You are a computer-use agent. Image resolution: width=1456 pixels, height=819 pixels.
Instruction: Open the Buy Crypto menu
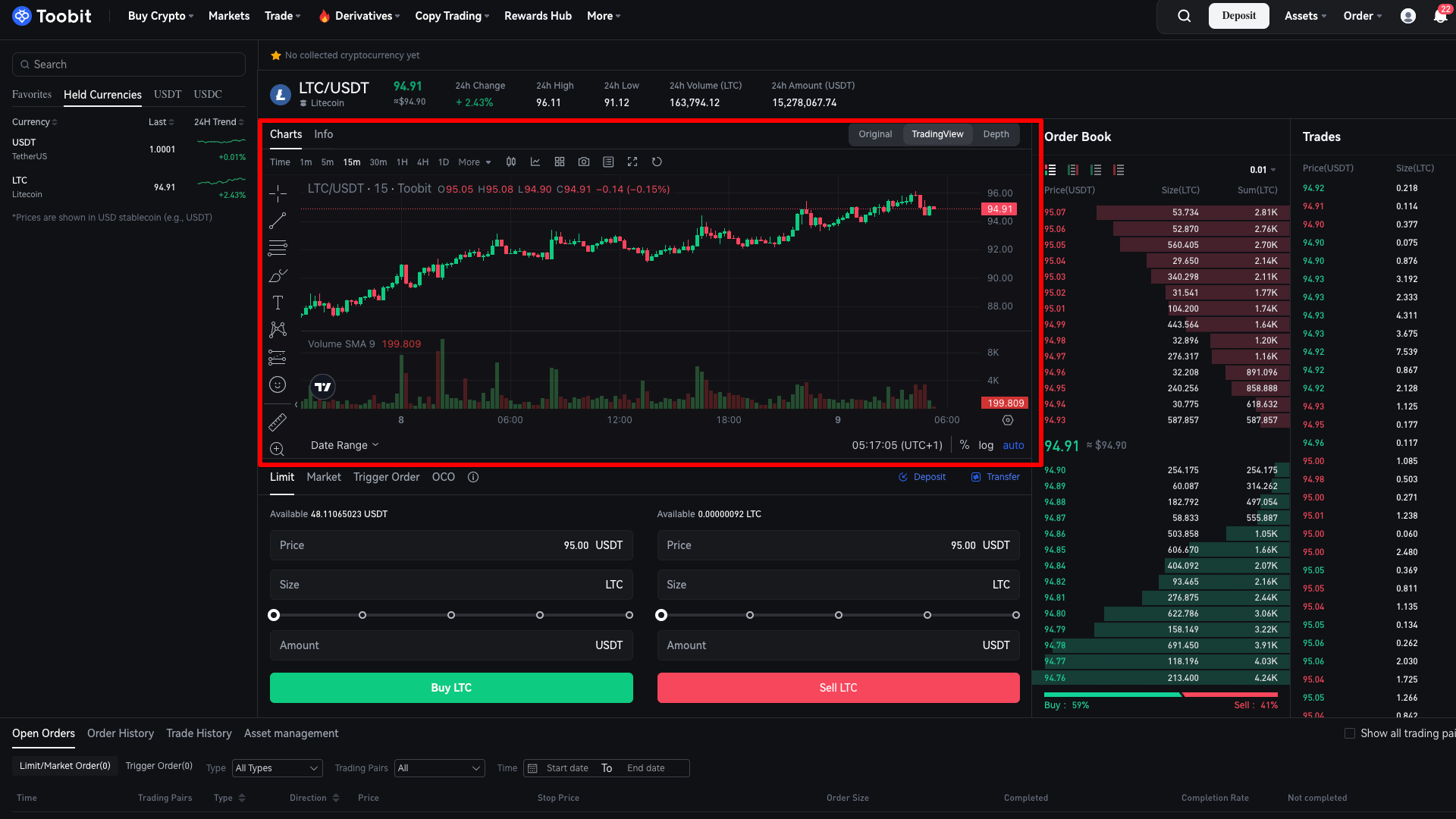(161, 16)
